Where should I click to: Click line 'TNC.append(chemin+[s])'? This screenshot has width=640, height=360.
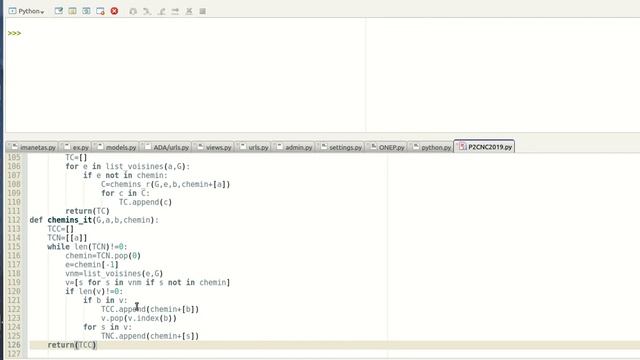[x=150, y=336]
